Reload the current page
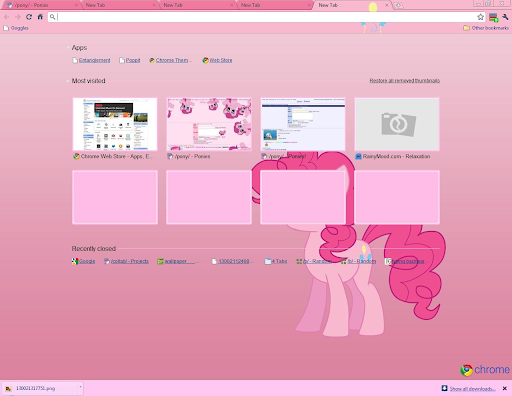The height and width of the screenshot is (396, 512). coord(29,17)
